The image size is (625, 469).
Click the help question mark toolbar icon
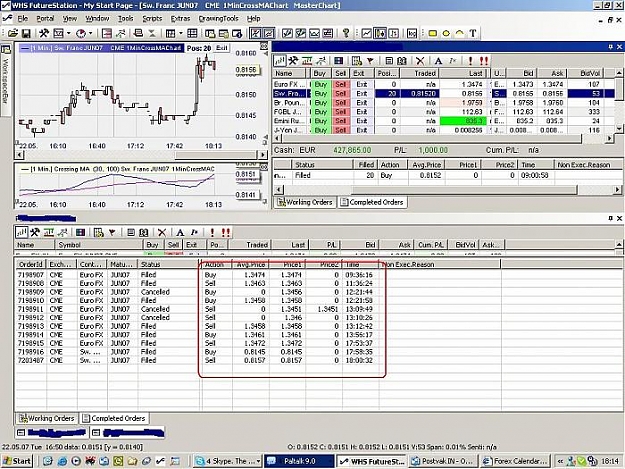click(x=346, y=33)
